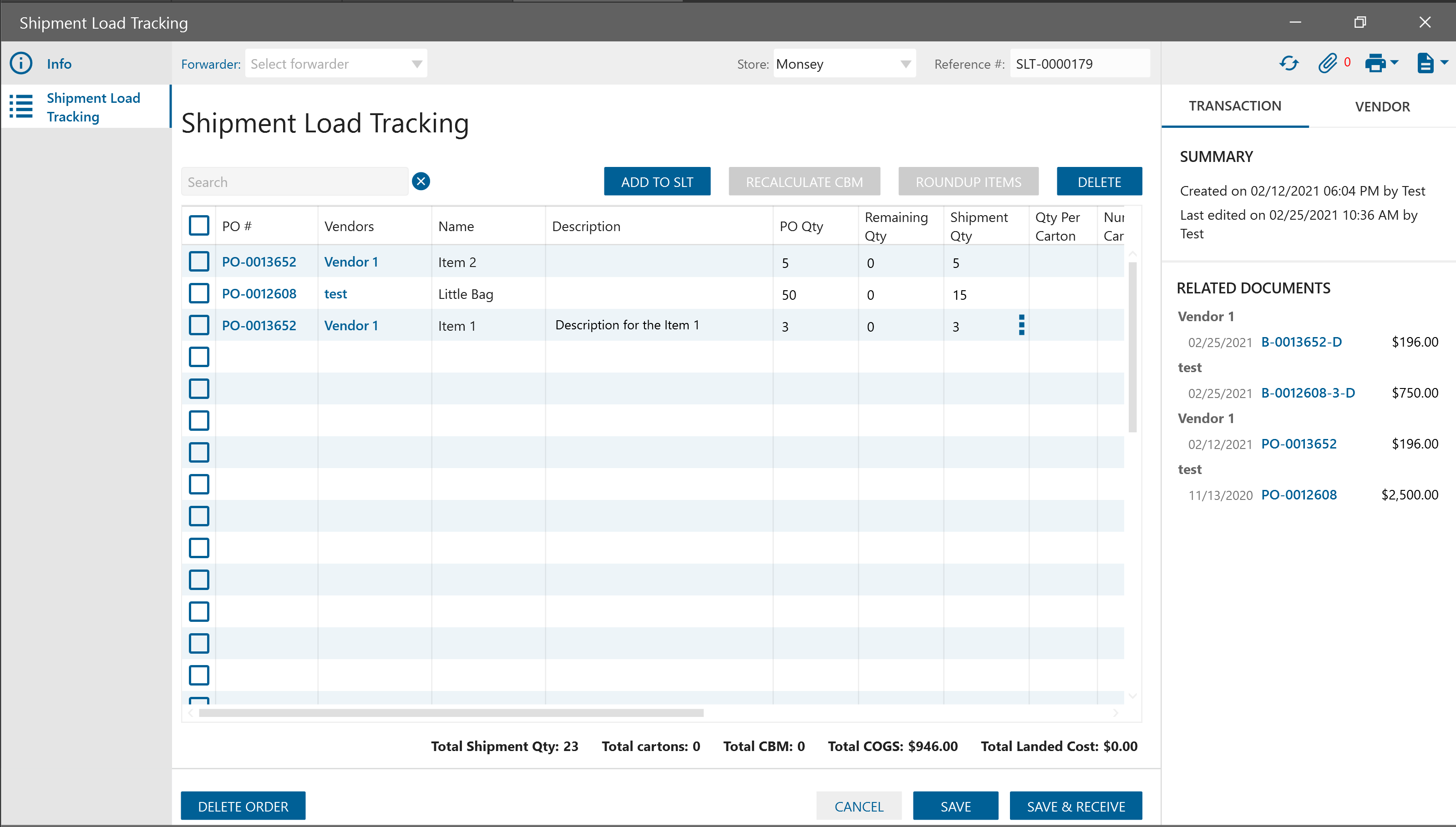Click the Shipment Load Tracking list icon

tap(21, 107)
